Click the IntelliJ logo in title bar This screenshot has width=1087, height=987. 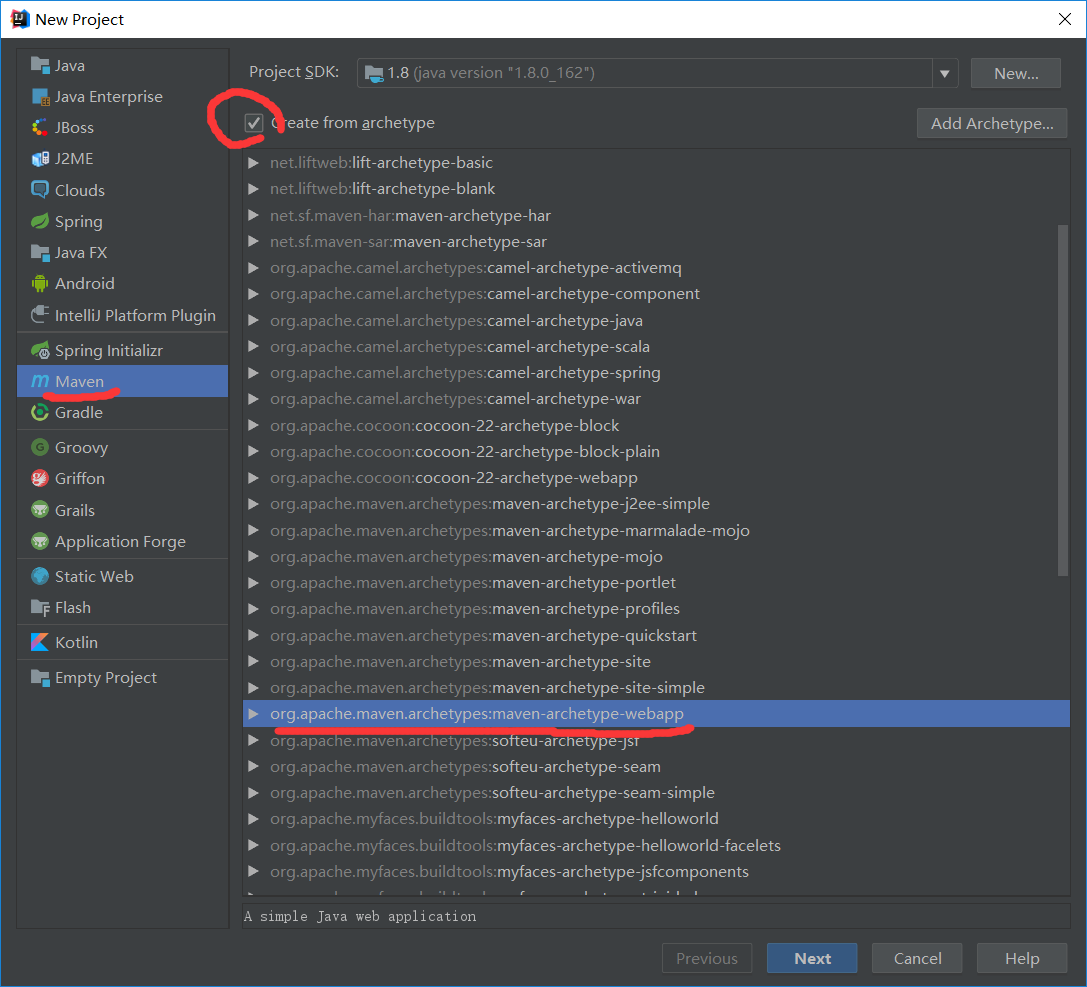[19, 19]
